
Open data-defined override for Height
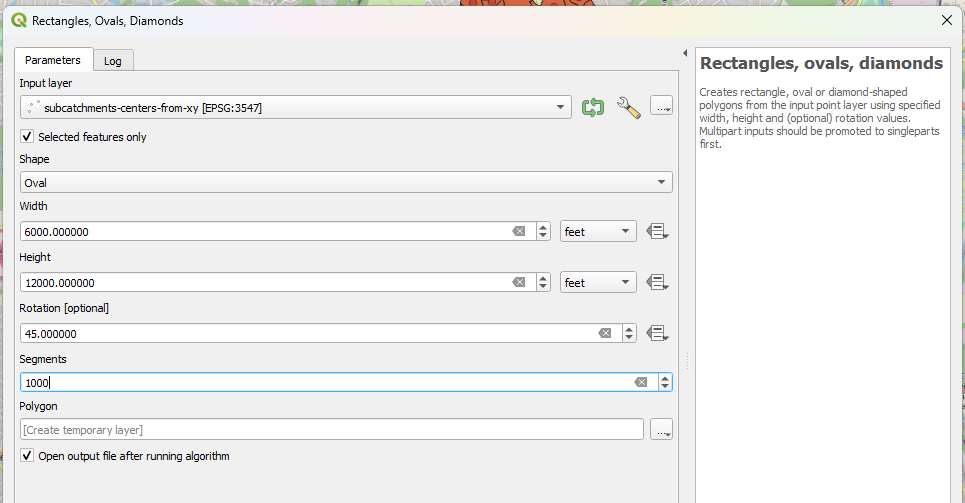pyautogui.click(x=657, y=283)
